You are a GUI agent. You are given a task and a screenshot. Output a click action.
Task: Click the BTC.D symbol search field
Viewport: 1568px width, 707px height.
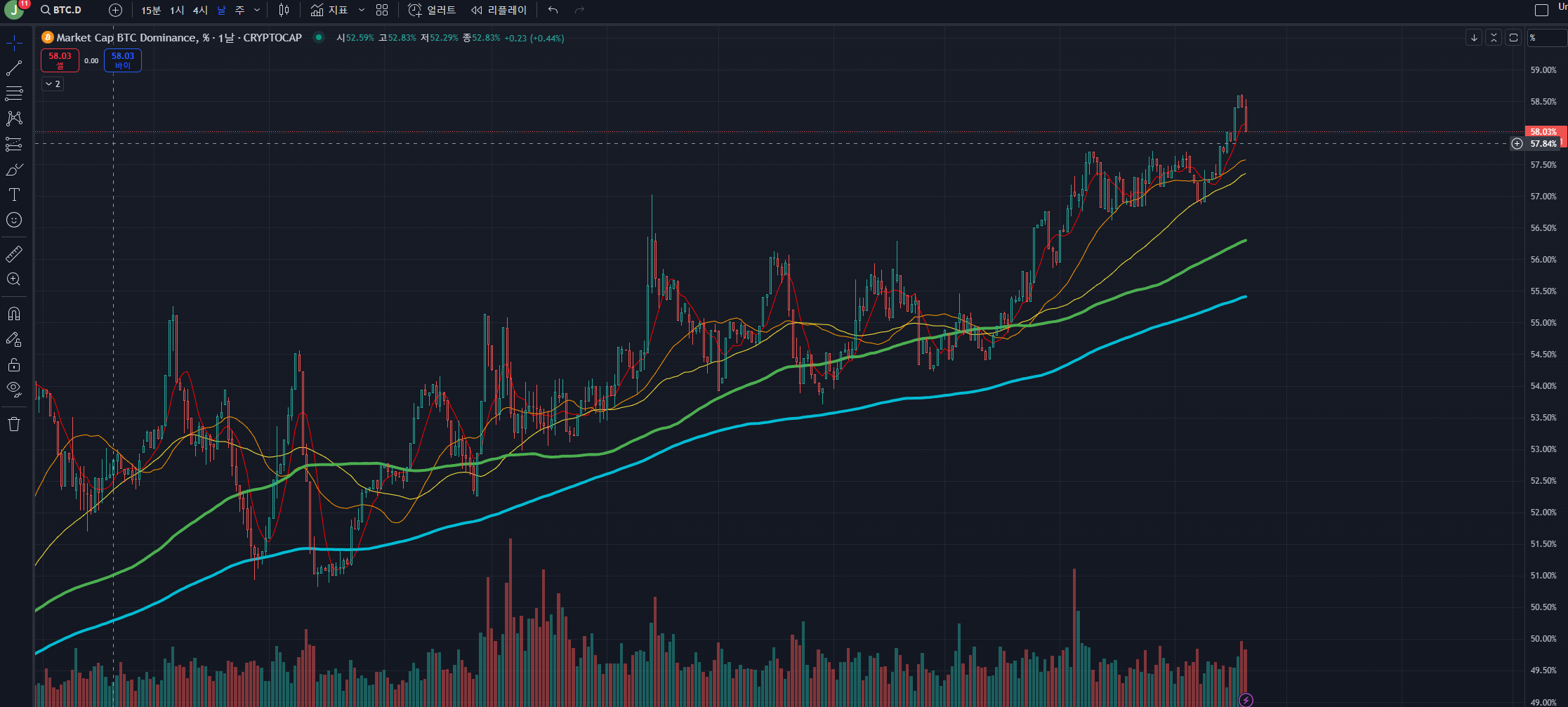[67, 10]
